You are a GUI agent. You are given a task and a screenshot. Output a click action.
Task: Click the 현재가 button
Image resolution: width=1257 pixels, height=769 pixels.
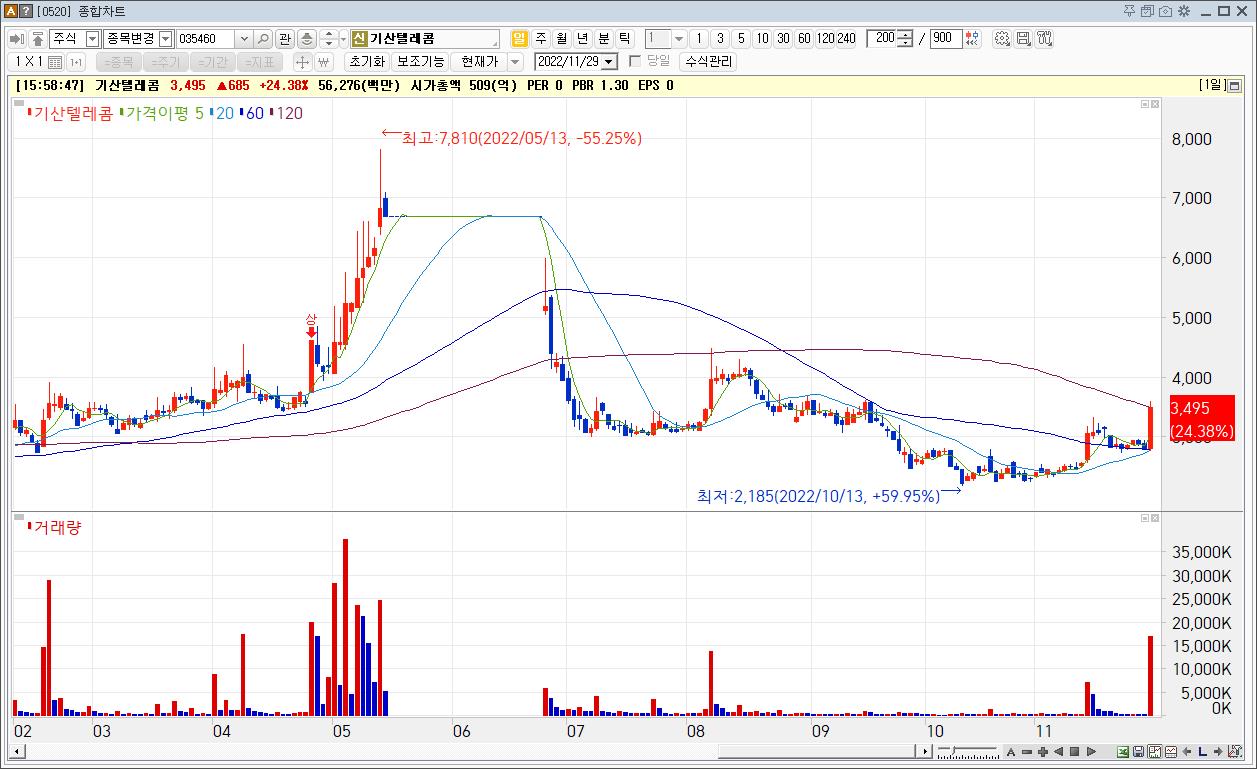click(479, 61)
